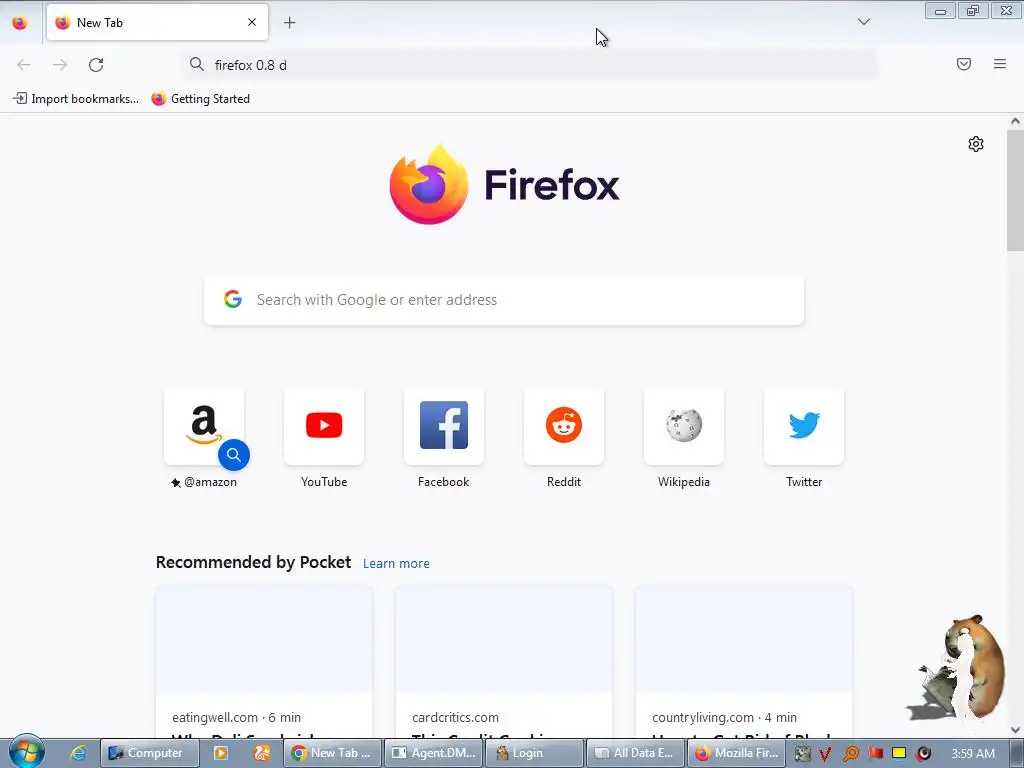1024x768 pixels.
Task: Go forward using the forward arrow
Action: pos(60,65)
